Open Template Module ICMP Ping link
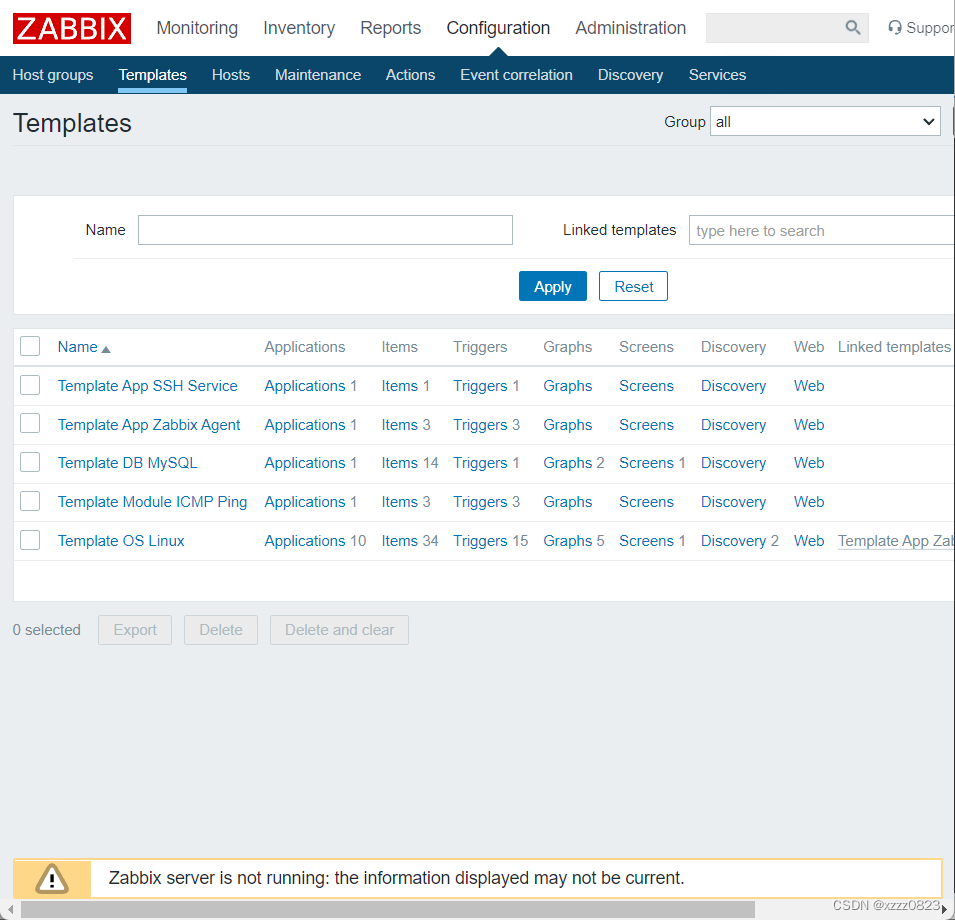Viewport: 955px width, 920px height. (152, 502)
